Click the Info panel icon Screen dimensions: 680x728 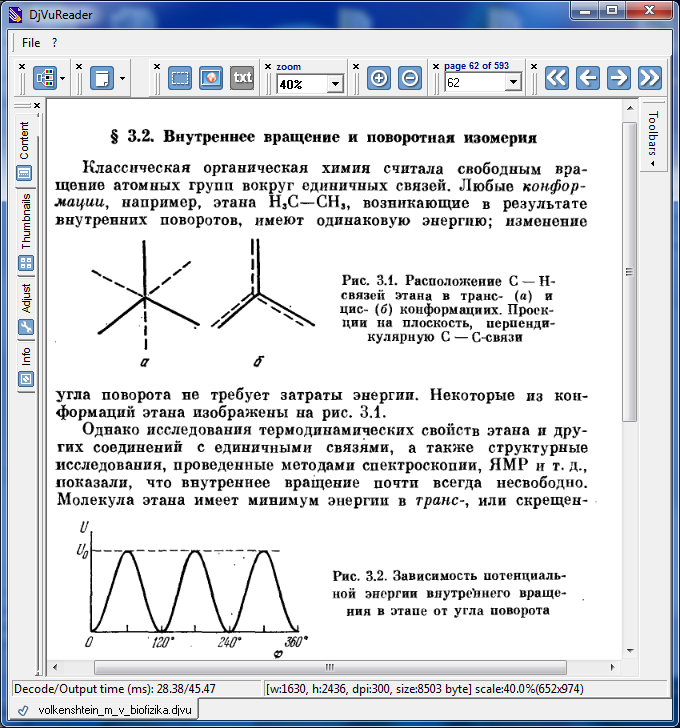(x=26, y=379)
